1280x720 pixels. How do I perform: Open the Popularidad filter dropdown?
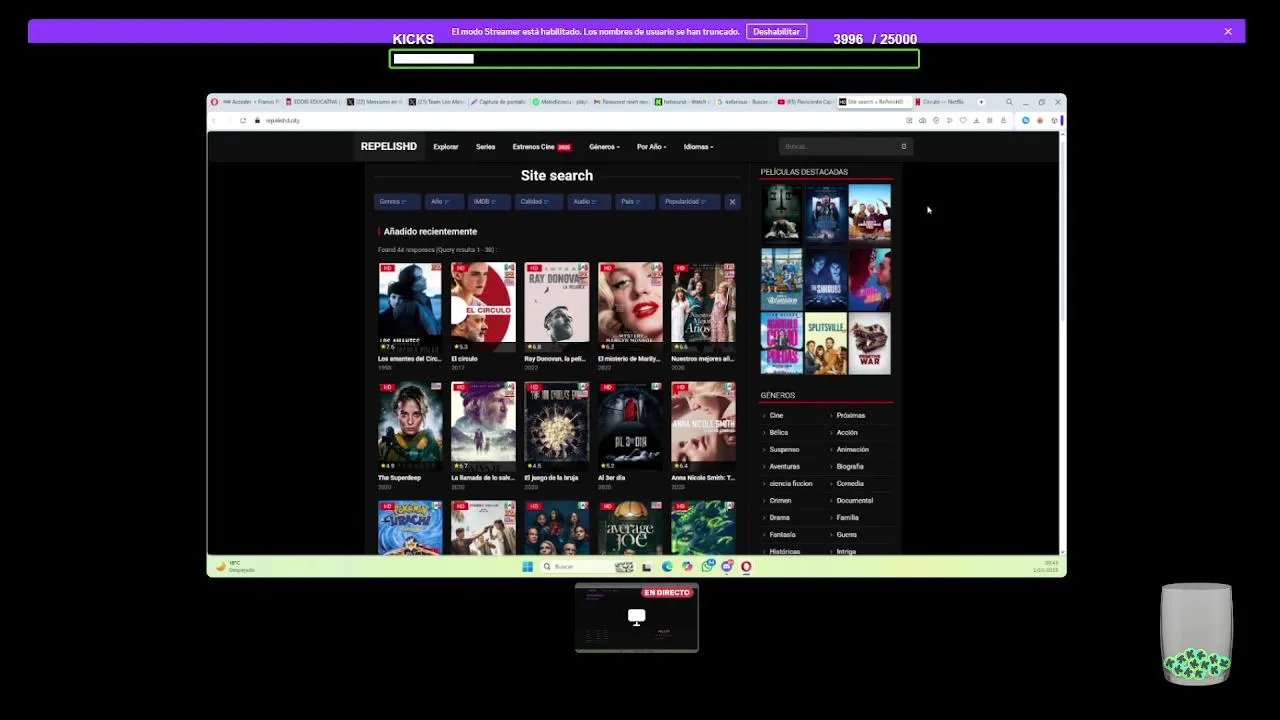[x=687, y=201]
